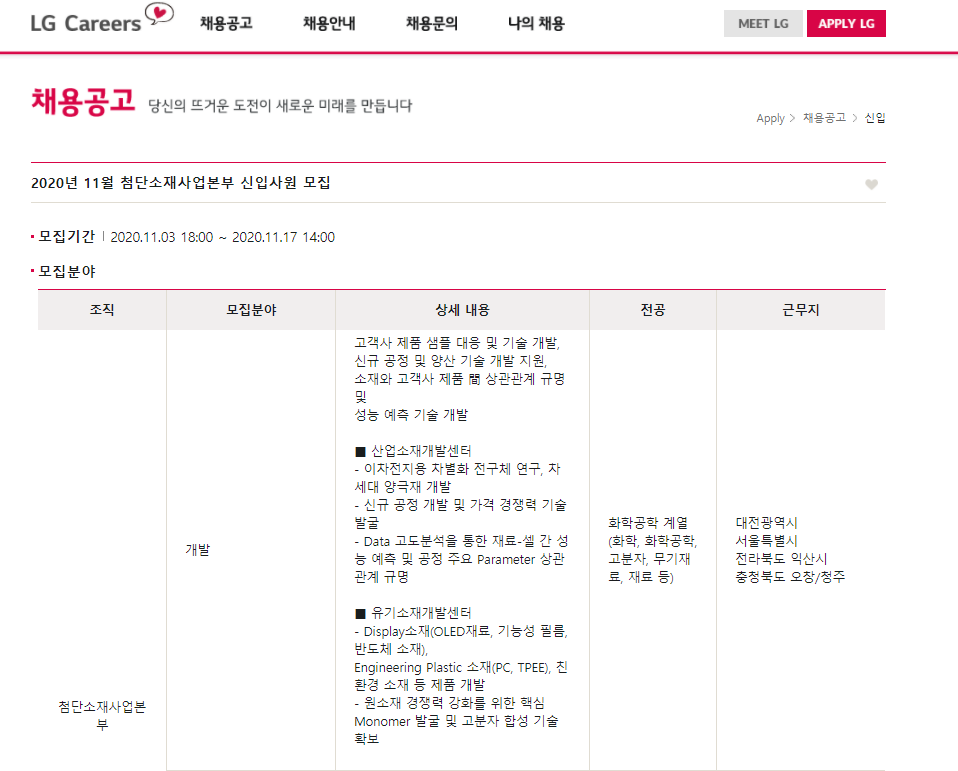Select 신입 in the breadcrumb

coord(875,117)
